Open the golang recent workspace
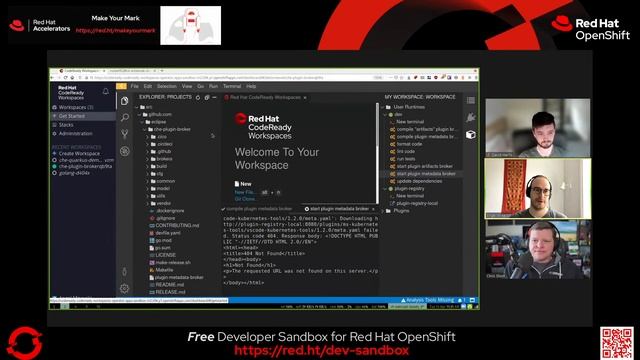The image size is (640, 360). 74,173
